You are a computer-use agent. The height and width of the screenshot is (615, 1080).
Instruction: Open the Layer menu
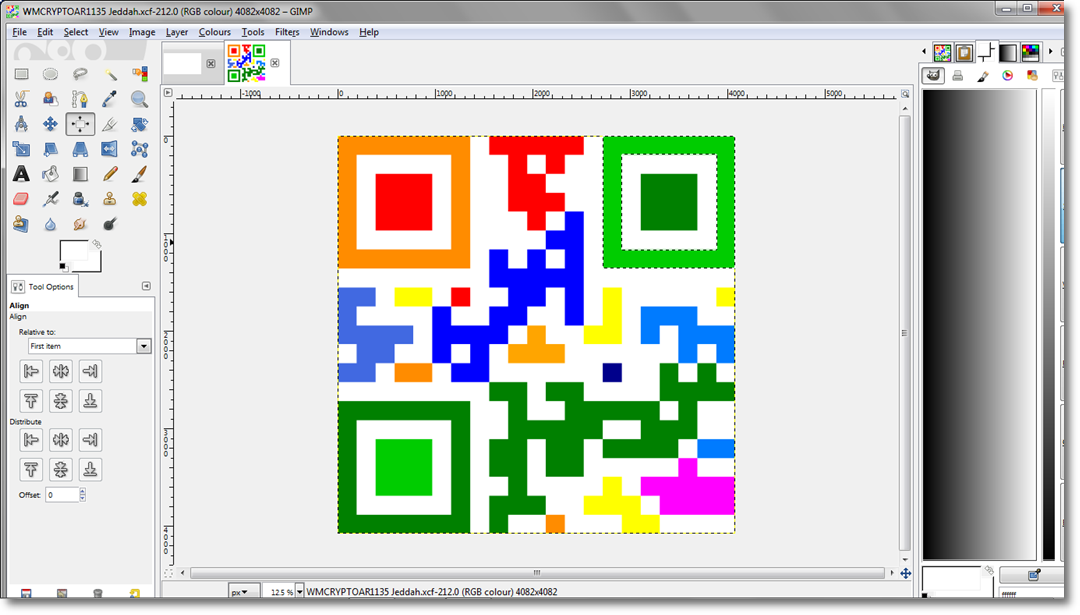pos(176,32)
